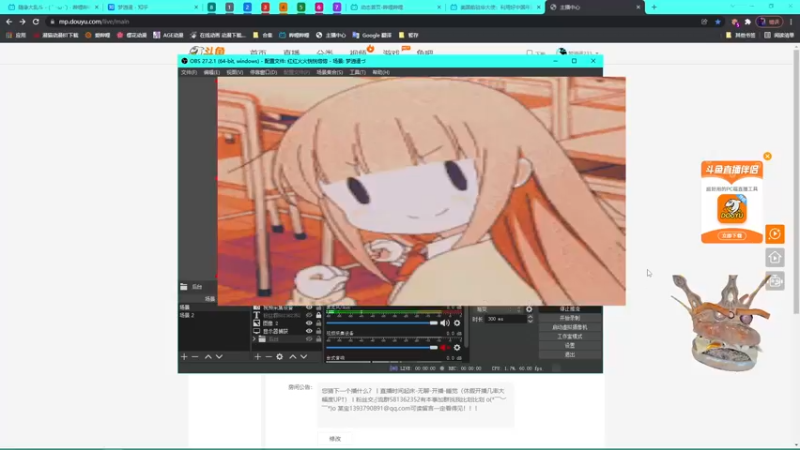
Task: Click the DOUYU app icon in the ad
Action: pos(732,209)
